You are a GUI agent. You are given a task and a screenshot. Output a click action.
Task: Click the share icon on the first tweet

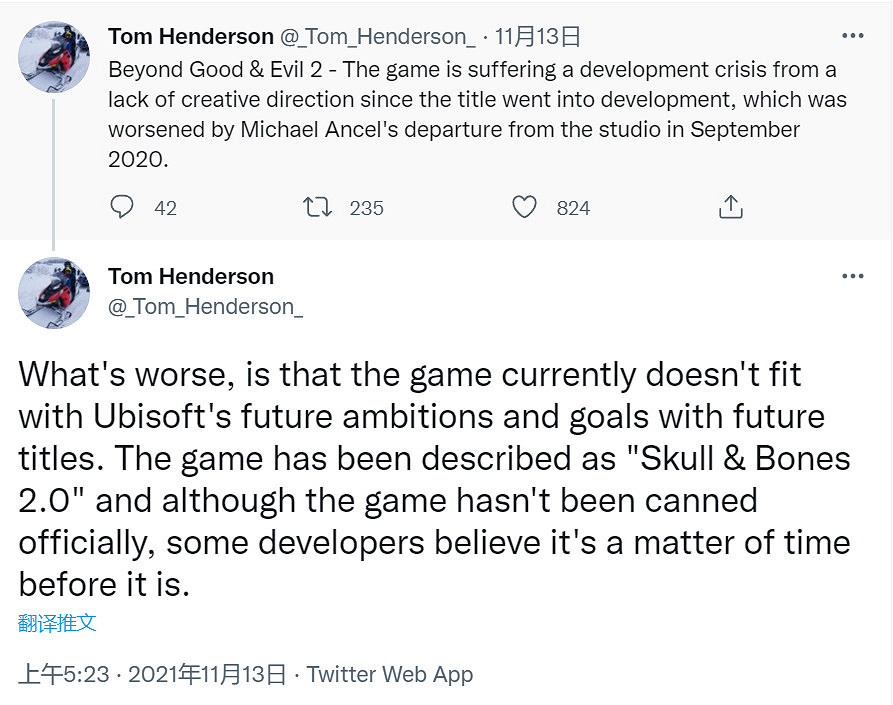coord(731,207)
